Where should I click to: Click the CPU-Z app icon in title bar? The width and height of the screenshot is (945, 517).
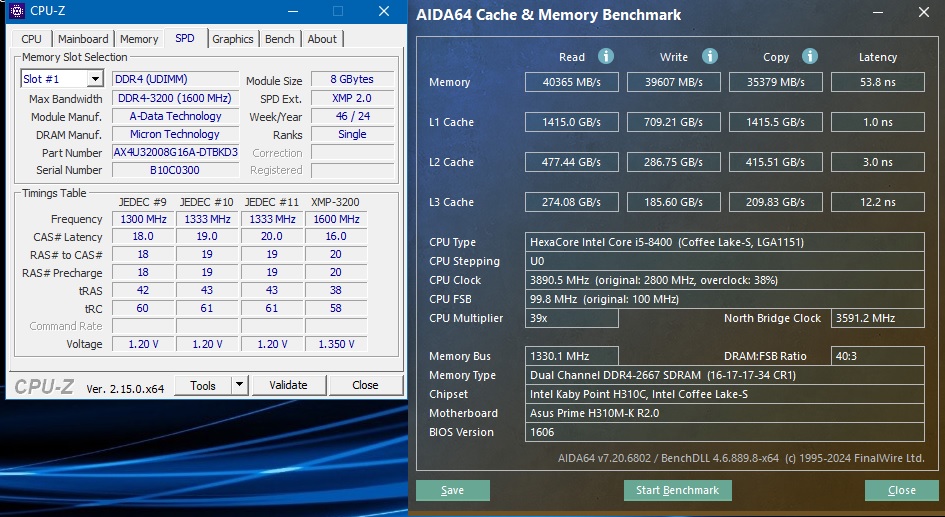click(x=17, y=11)
